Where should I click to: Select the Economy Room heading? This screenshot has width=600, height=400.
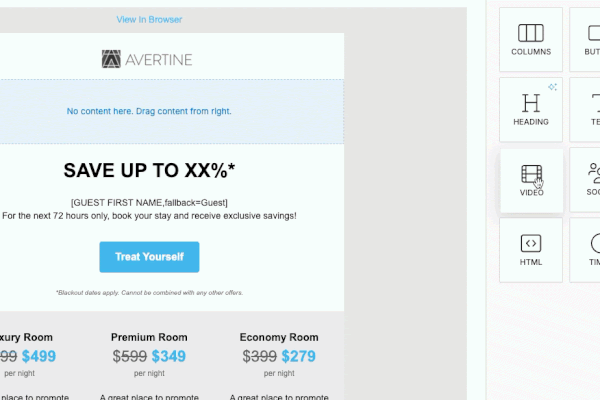tap(279, 338)
